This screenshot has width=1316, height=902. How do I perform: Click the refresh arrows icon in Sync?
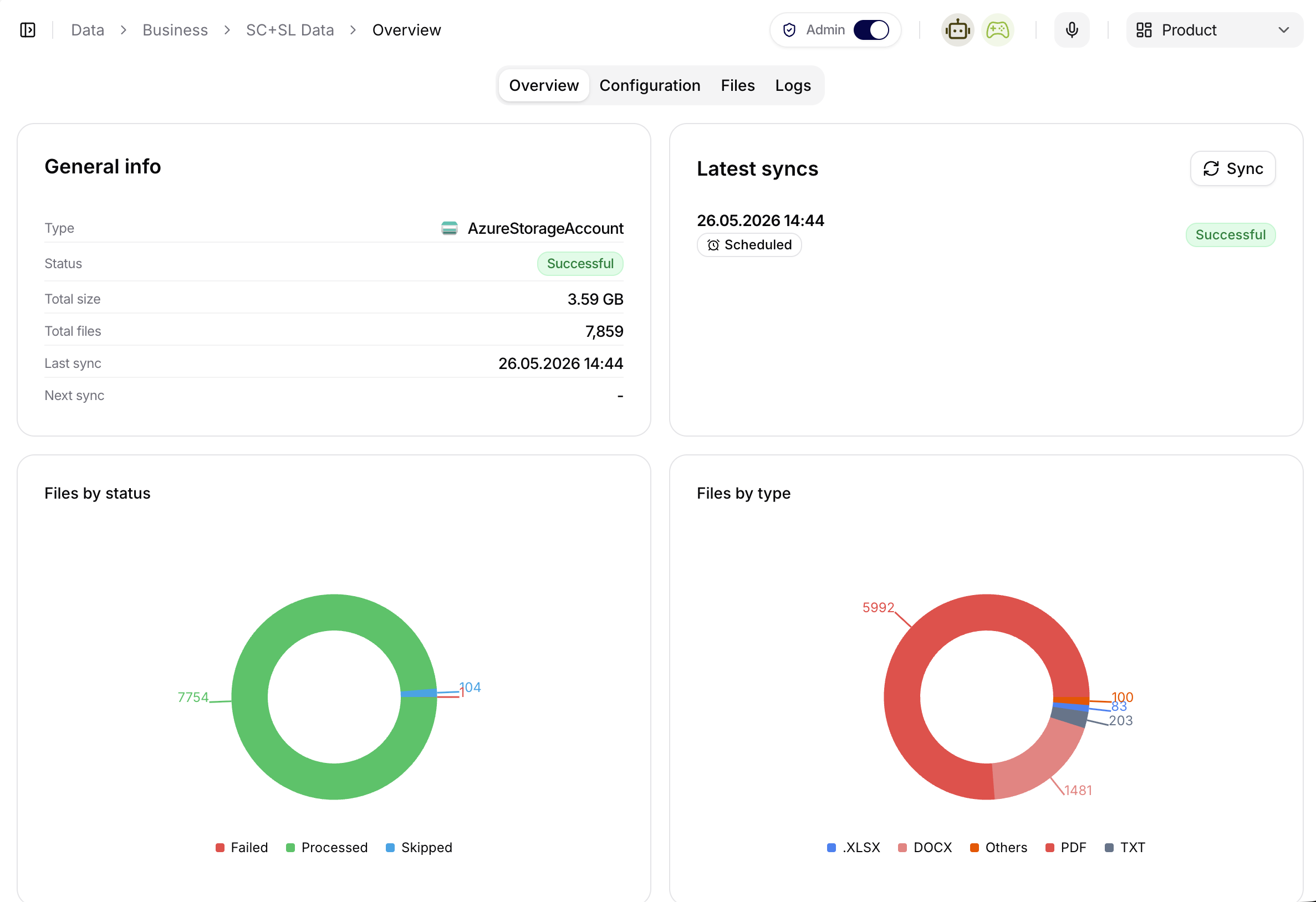coord(1211,168)
